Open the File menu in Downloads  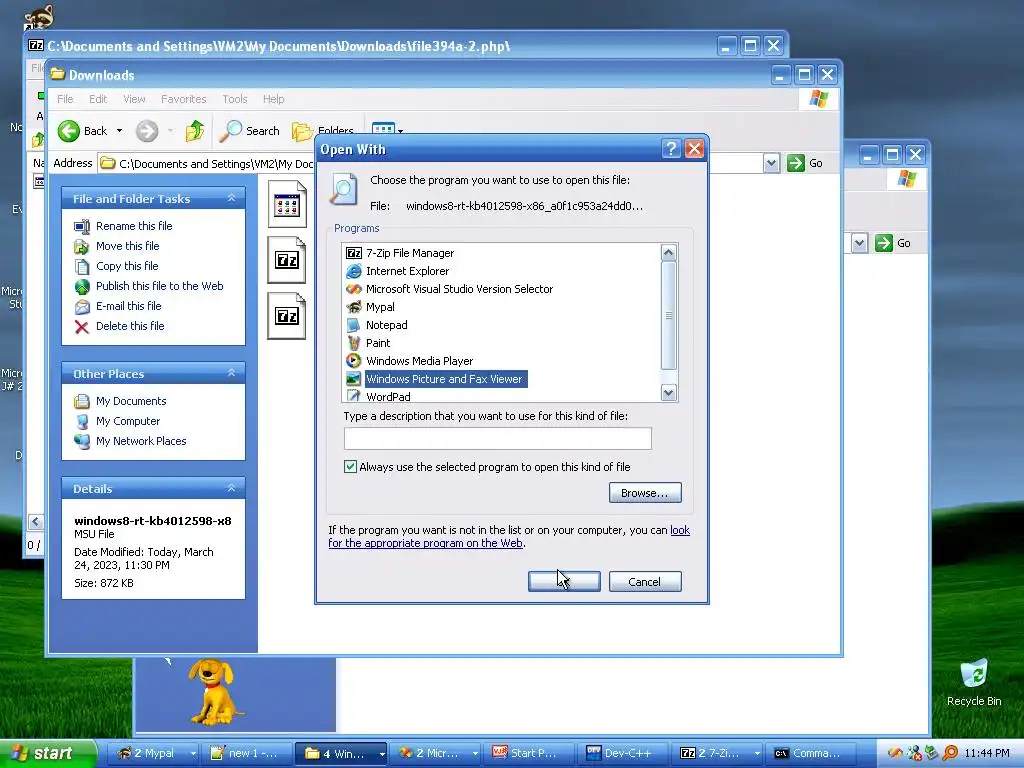pos(65,99)
